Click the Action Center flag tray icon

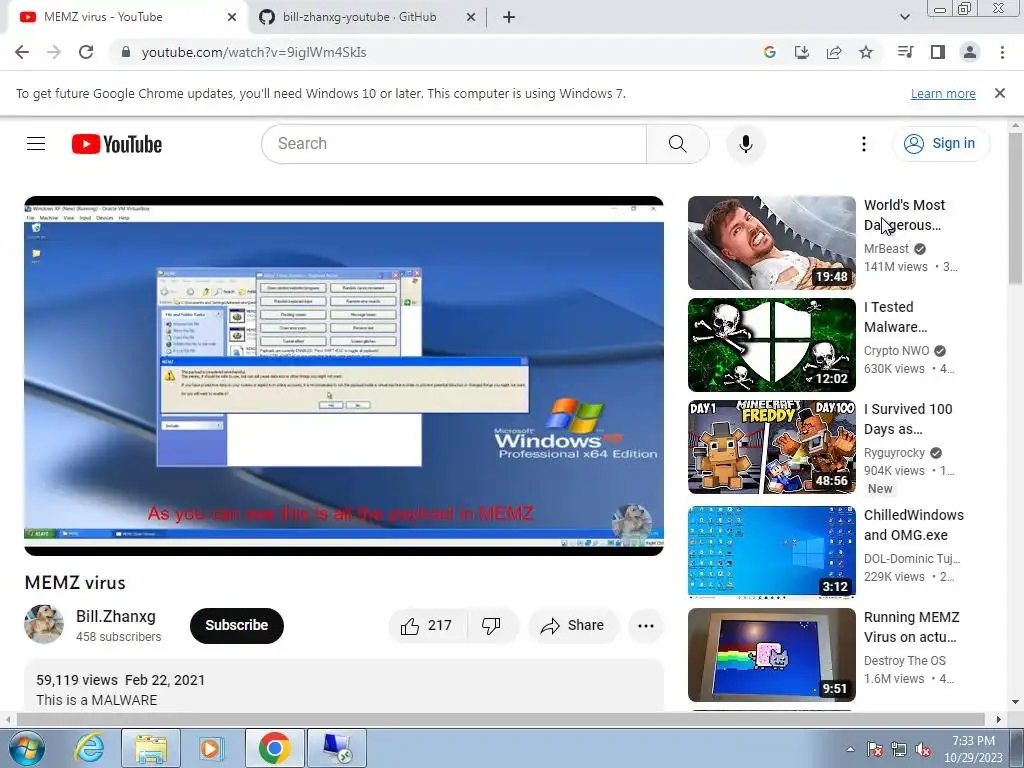(x=875, y=750)
